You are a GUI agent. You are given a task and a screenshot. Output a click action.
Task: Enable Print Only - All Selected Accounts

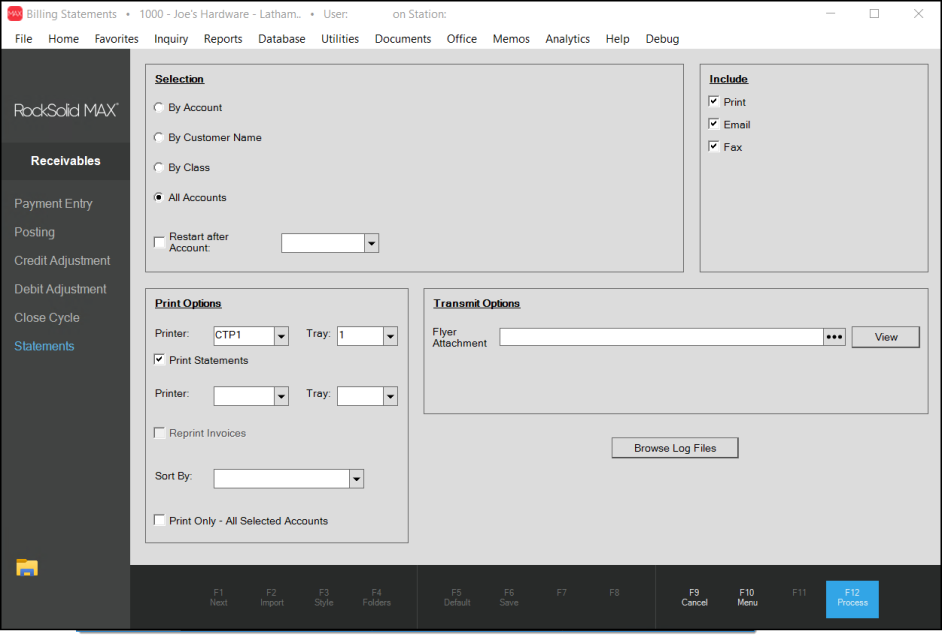(x=159, y=520)
